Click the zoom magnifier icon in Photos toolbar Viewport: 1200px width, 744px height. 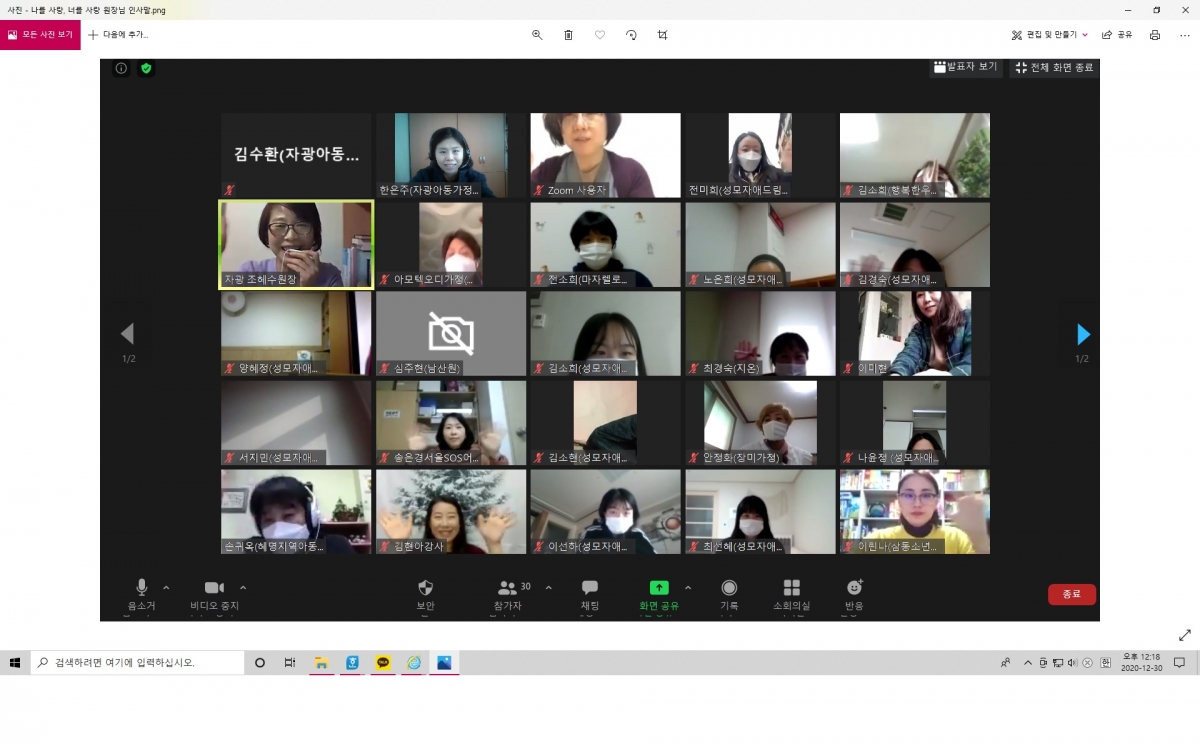click(x=537, y=34)
